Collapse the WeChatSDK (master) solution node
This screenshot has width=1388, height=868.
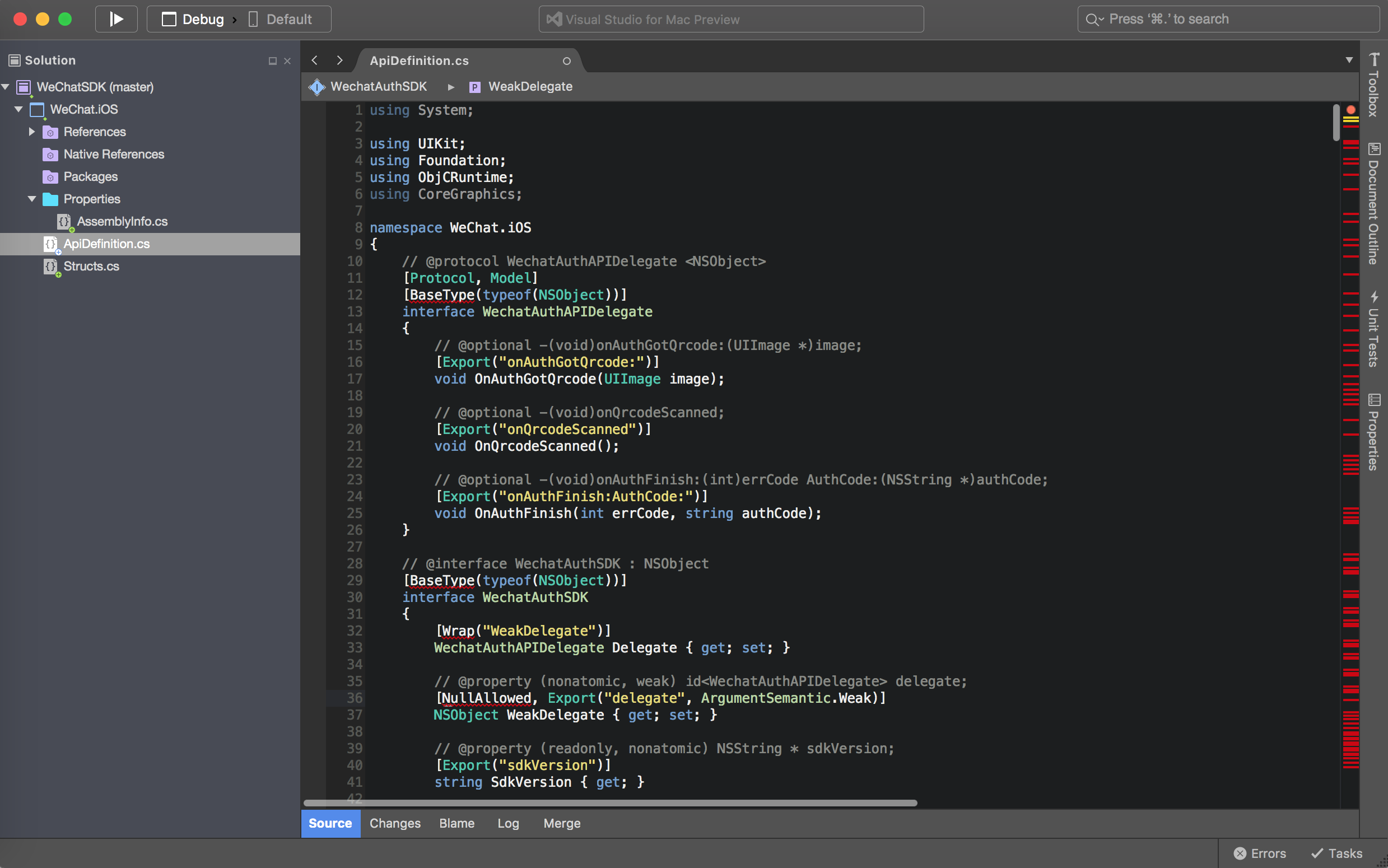(6, 87)
